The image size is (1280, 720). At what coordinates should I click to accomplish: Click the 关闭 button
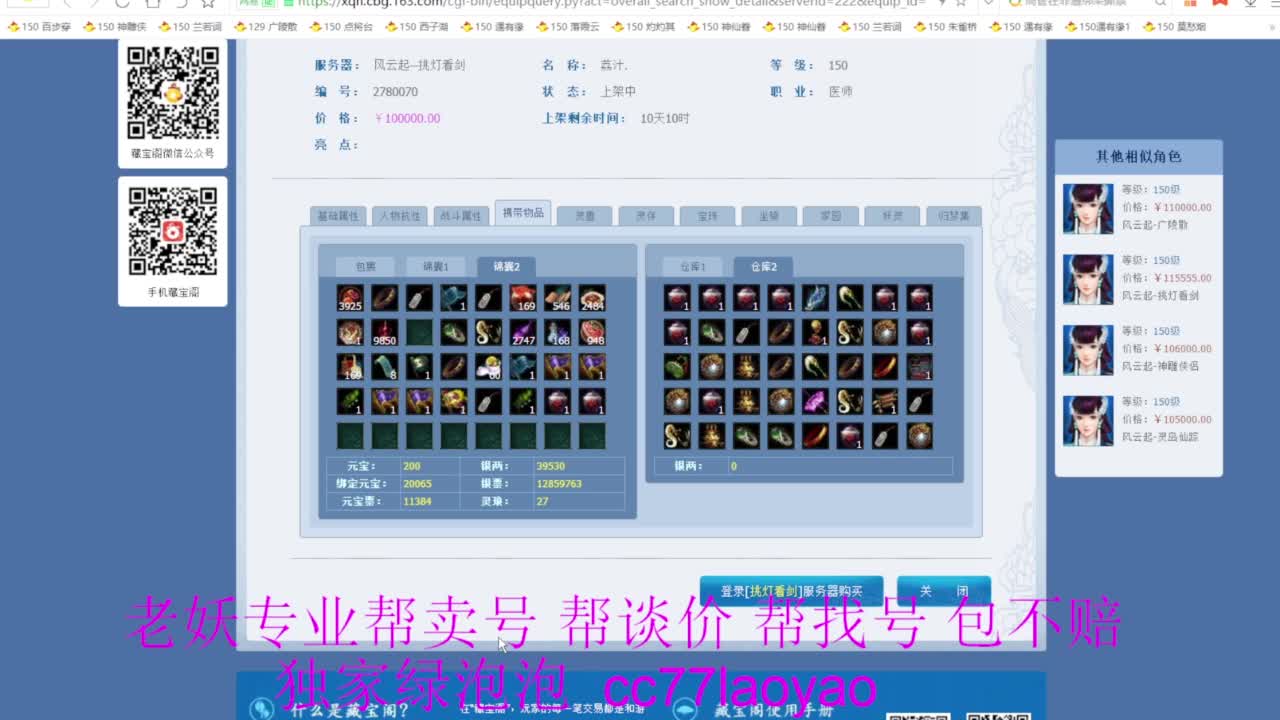point(944,591)
